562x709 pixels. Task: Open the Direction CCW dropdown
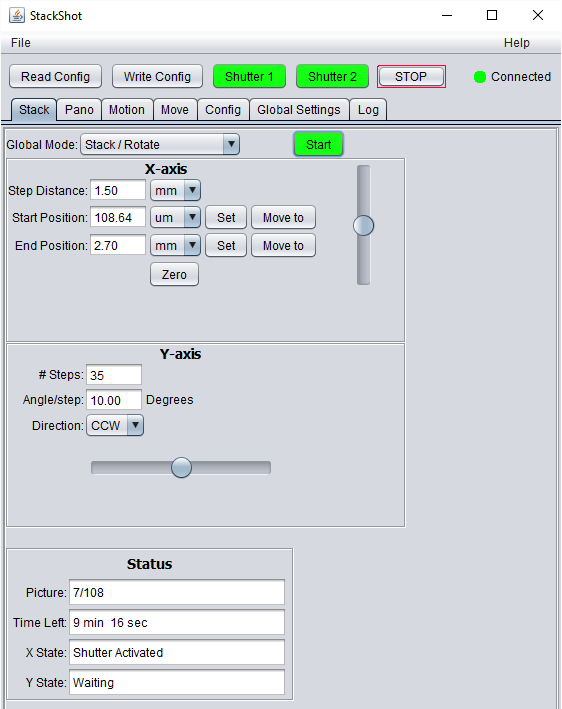[115, 425]
